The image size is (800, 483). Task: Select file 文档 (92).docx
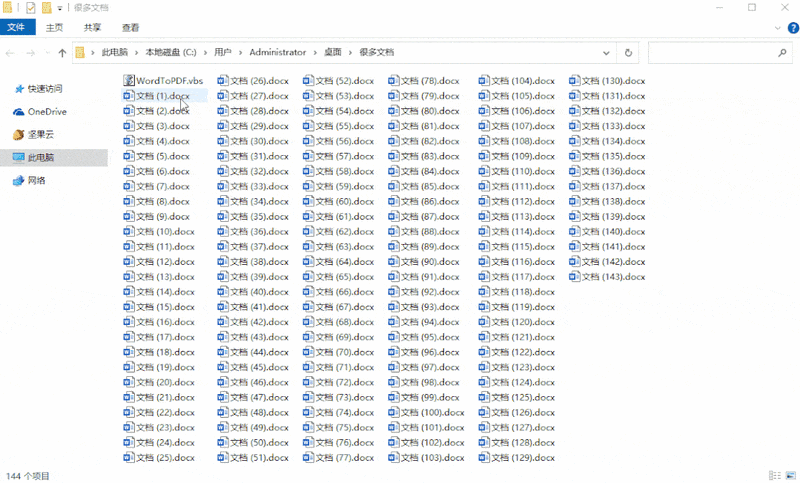click(423, 292)
